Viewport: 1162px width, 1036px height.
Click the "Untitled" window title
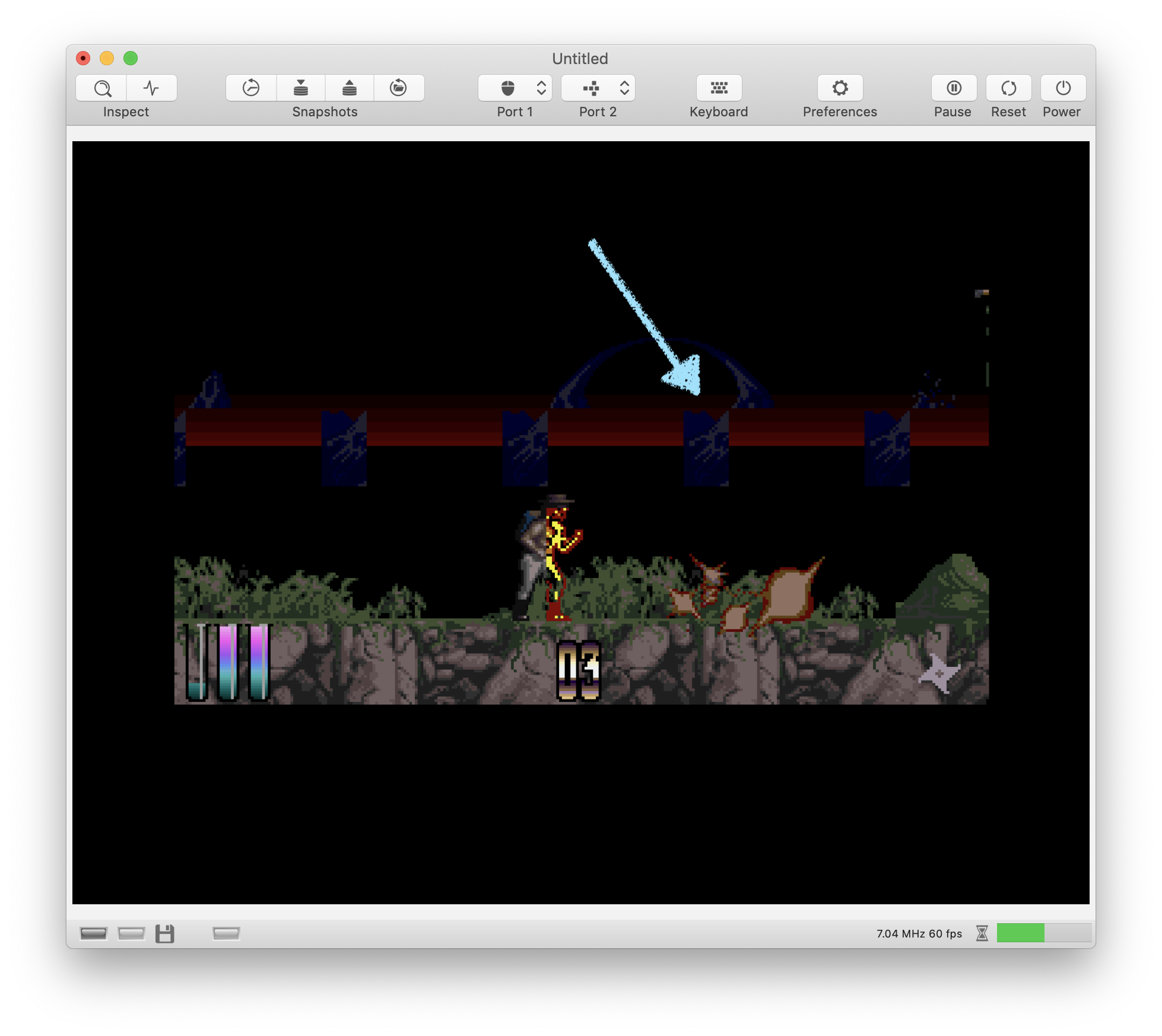580,59
